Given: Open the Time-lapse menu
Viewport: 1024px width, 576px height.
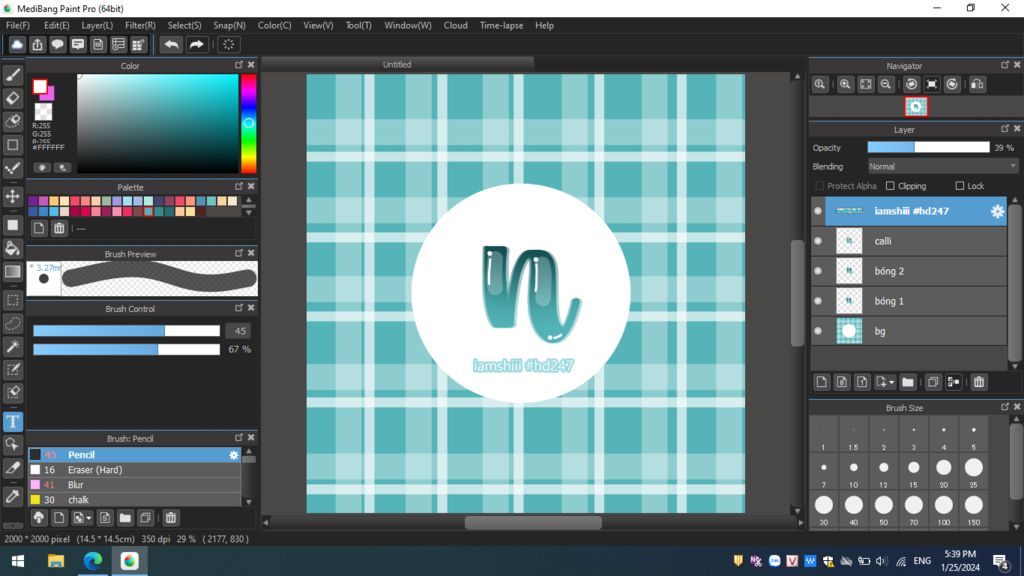Looking at the screenshot, I should (x=502, y=25).
